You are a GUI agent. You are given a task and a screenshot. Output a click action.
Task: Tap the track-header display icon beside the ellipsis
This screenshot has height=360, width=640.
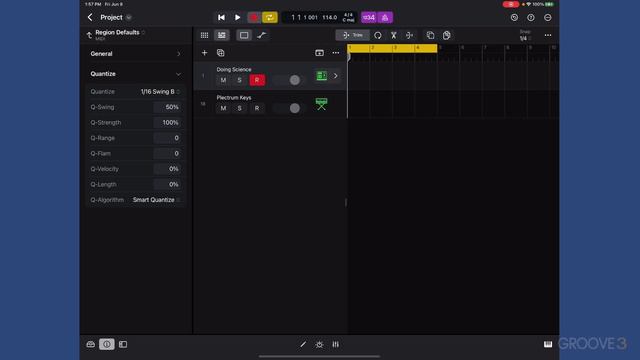click(x=319, y=53)
